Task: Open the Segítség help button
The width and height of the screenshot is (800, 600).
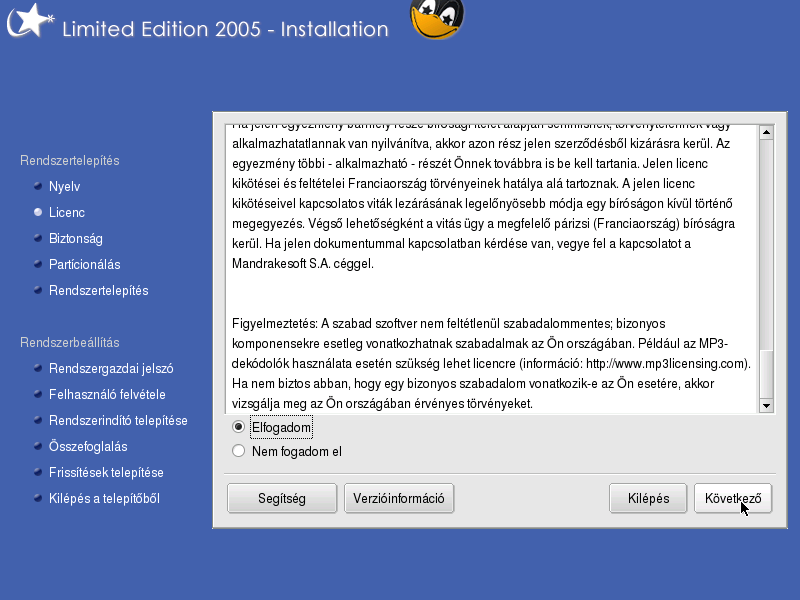Action: click(282, 498)
